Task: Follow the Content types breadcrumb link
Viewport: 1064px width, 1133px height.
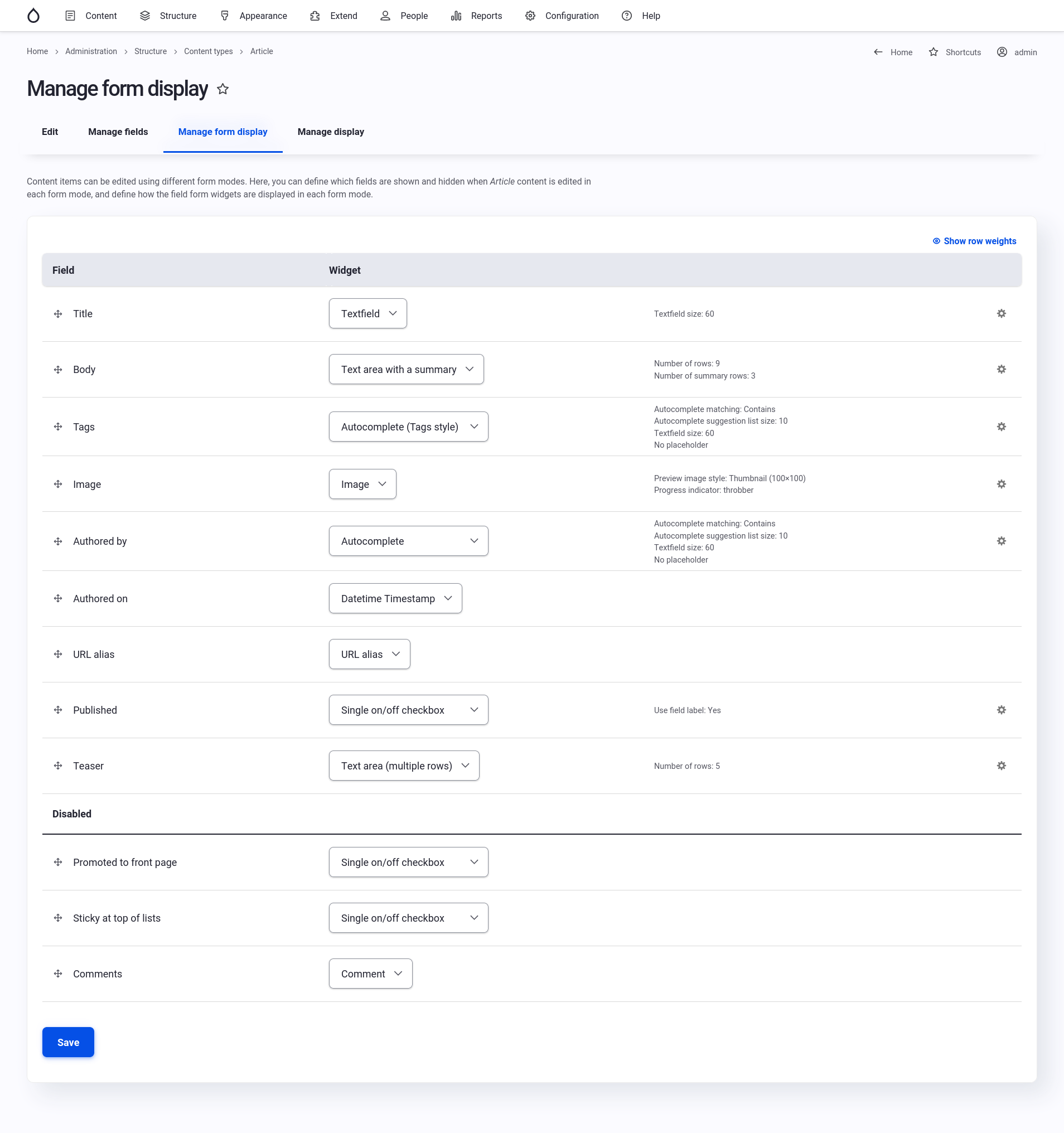Action: [x=208, y=51]
